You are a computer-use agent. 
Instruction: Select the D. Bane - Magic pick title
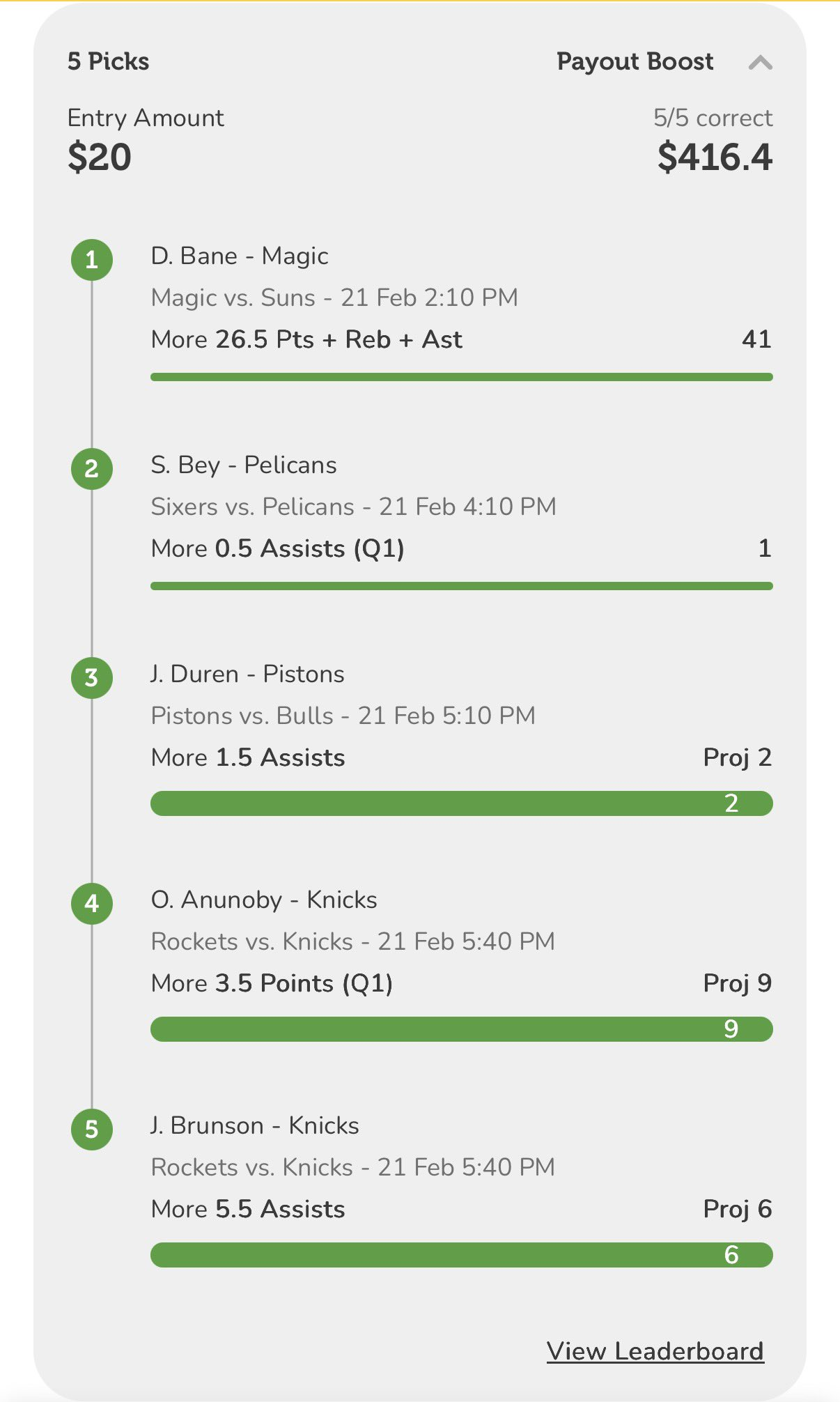click(x=240, y=256)
